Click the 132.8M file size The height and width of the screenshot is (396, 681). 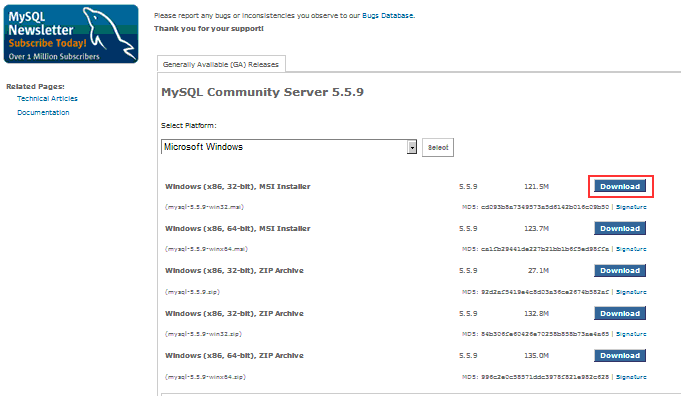click(536, 314)
